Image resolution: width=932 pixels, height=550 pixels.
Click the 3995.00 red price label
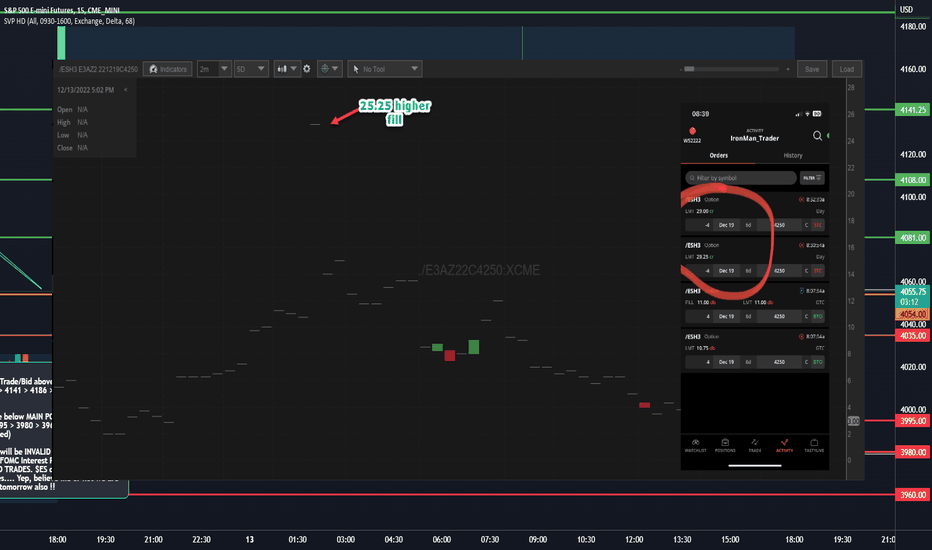coord(912,421)
